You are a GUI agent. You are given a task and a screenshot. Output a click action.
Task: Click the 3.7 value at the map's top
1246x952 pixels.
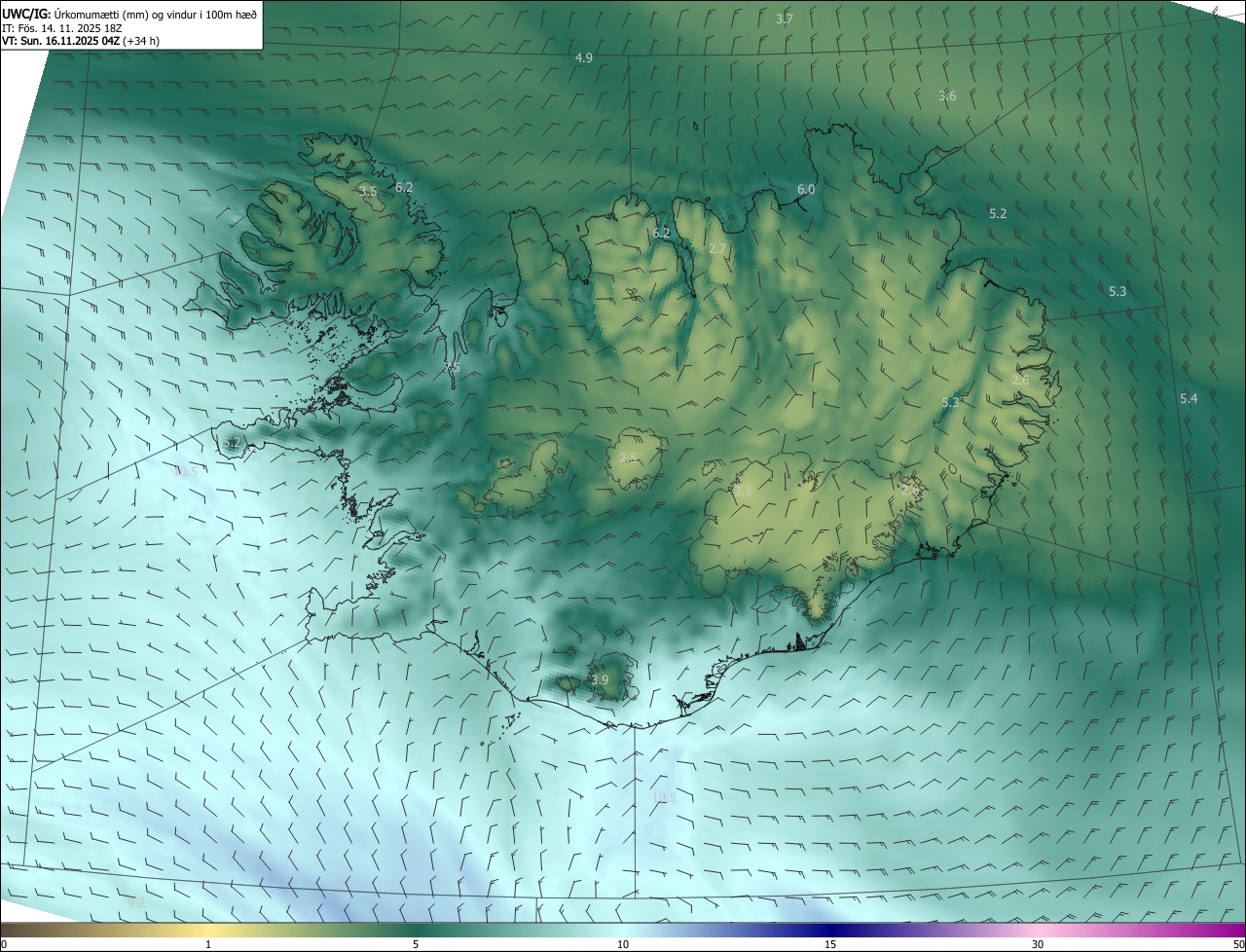(x=785, y=18)
